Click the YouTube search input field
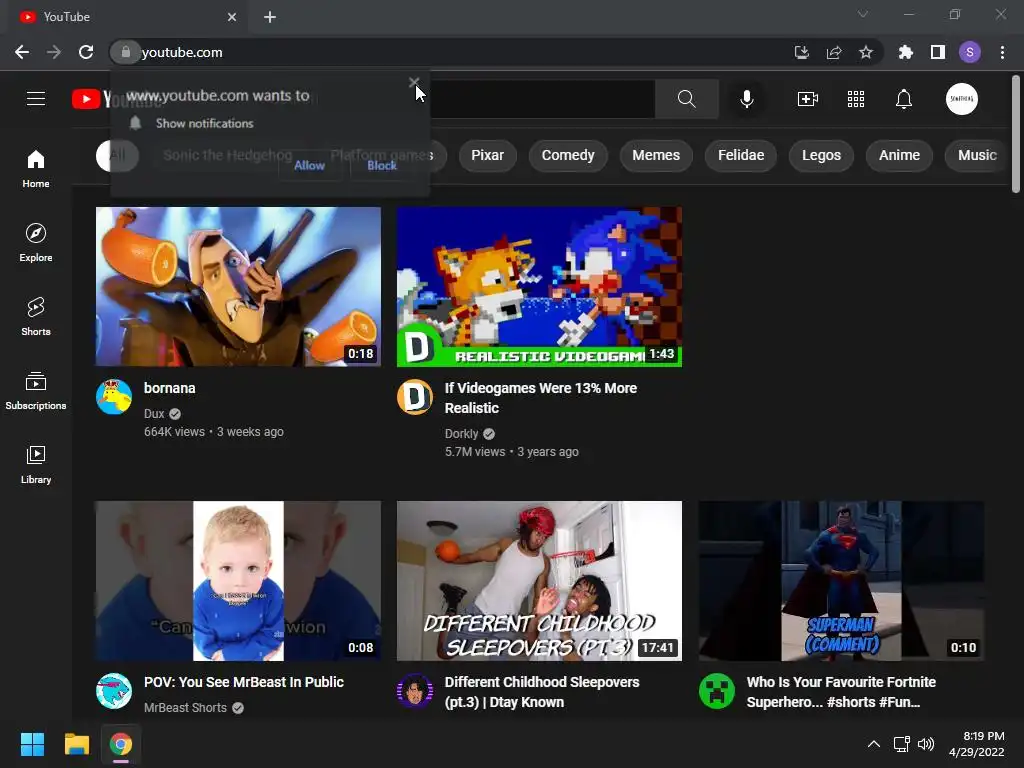 pos(542,99)
